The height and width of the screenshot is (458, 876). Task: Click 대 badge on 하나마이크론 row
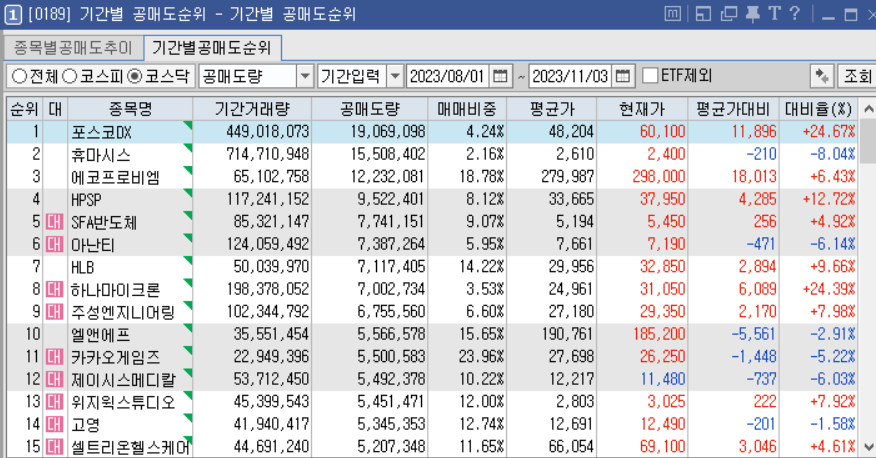pyautogui.click(x=54, y=289)
